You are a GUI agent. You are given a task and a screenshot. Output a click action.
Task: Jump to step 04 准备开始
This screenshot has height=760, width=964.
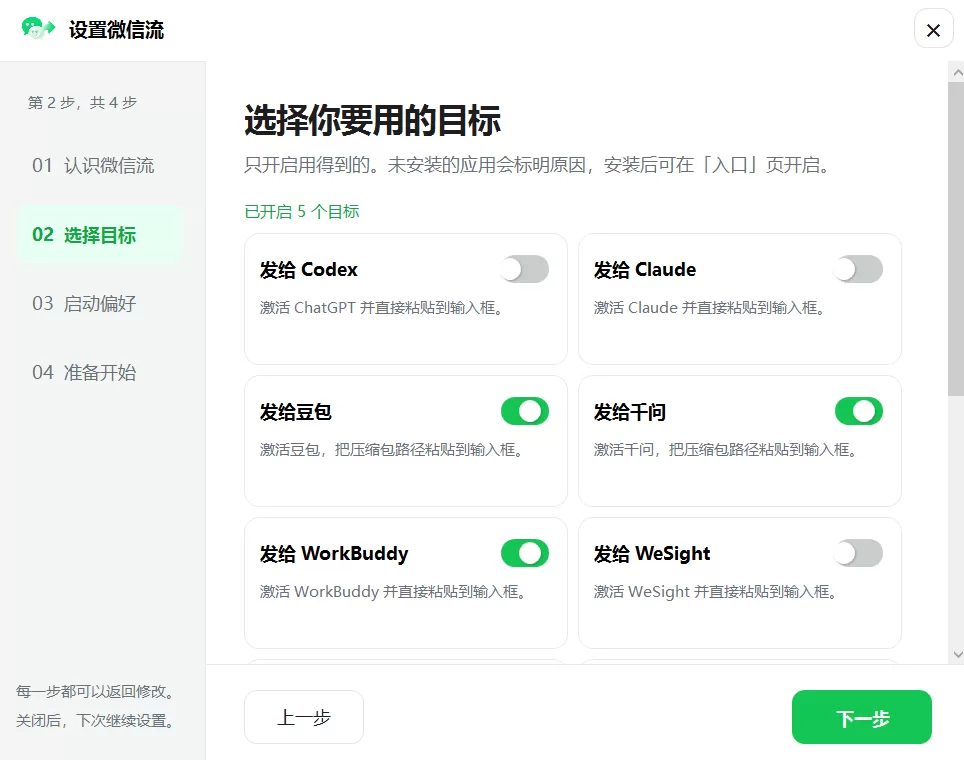(x=100, y=373)
